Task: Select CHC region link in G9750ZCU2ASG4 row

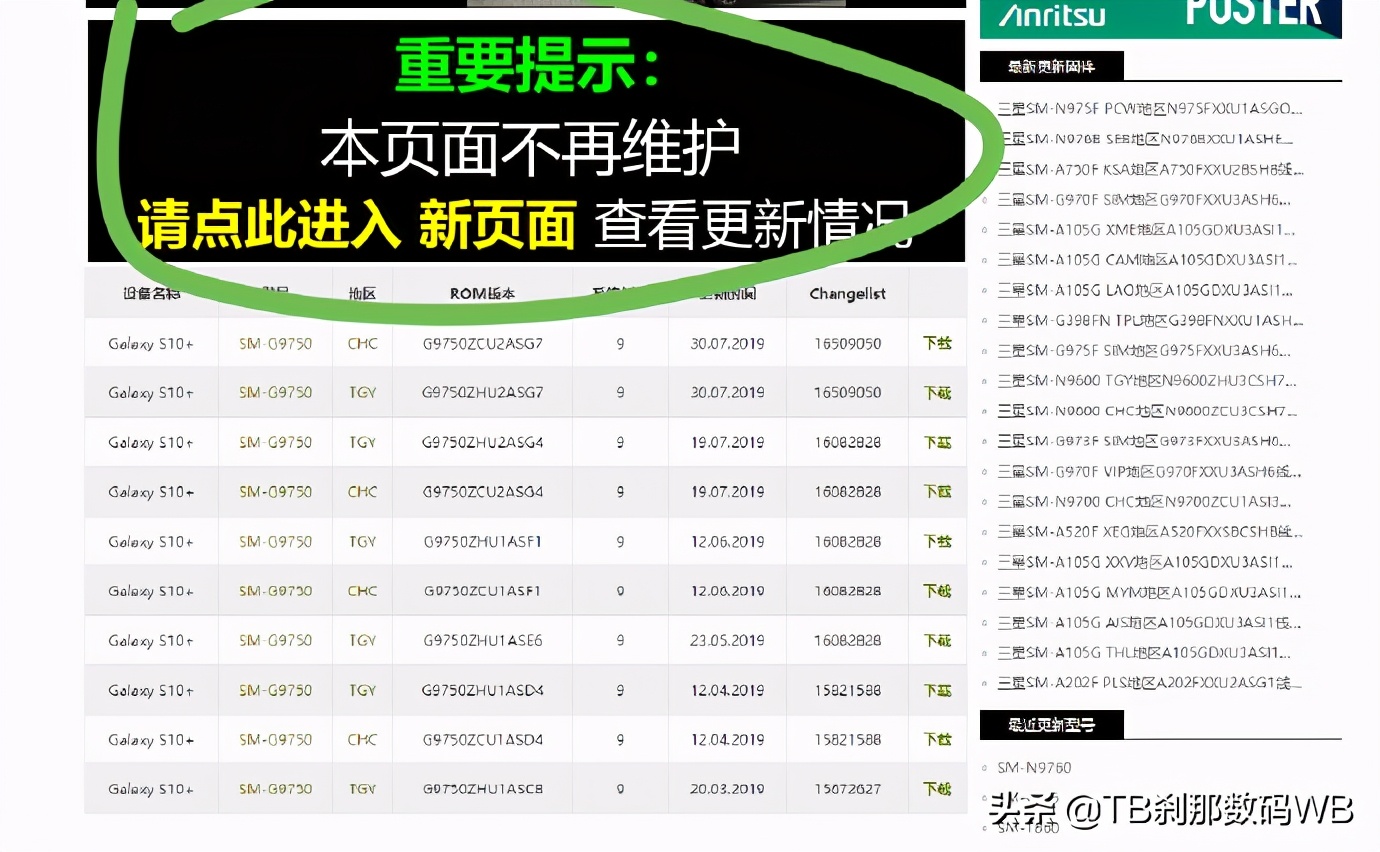Action: pos(362,492)
